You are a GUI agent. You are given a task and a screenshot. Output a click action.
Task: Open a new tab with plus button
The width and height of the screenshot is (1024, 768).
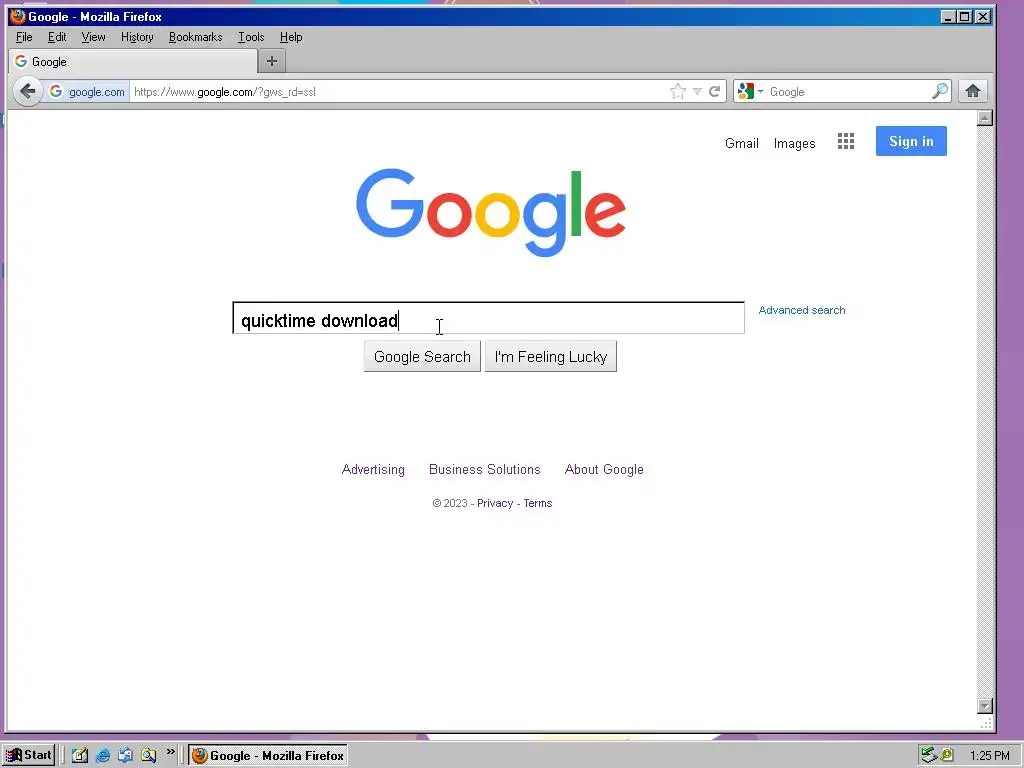(272, 61)
